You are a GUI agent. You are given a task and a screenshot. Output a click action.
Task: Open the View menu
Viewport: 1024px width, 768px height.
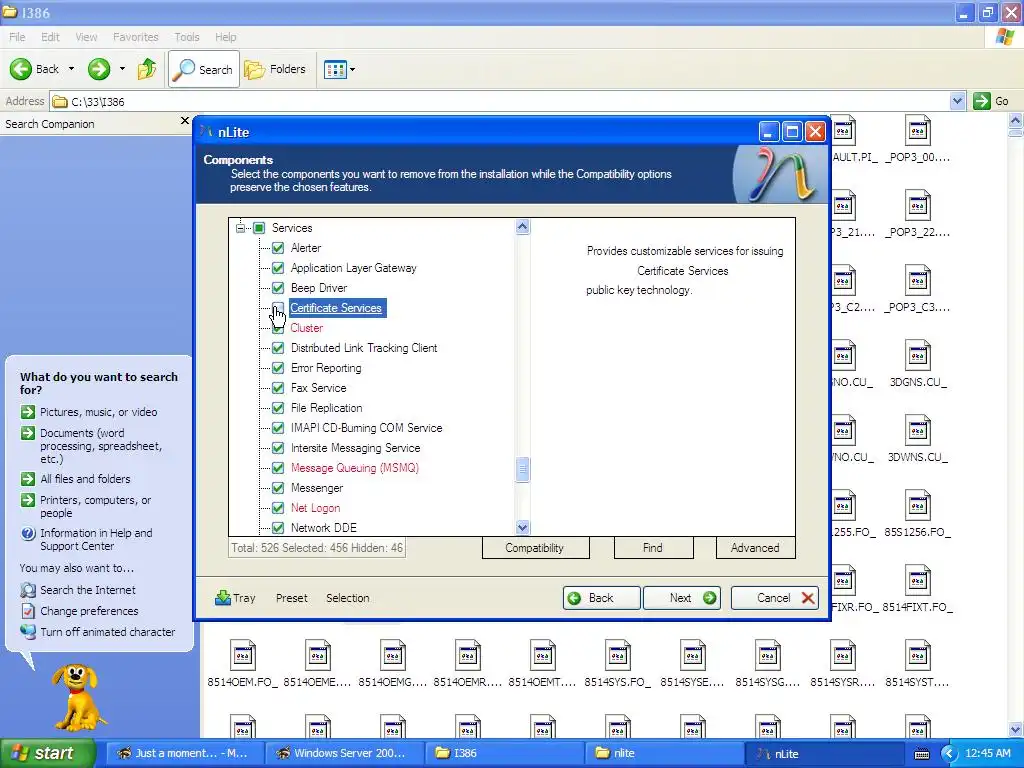coord(86,37)
